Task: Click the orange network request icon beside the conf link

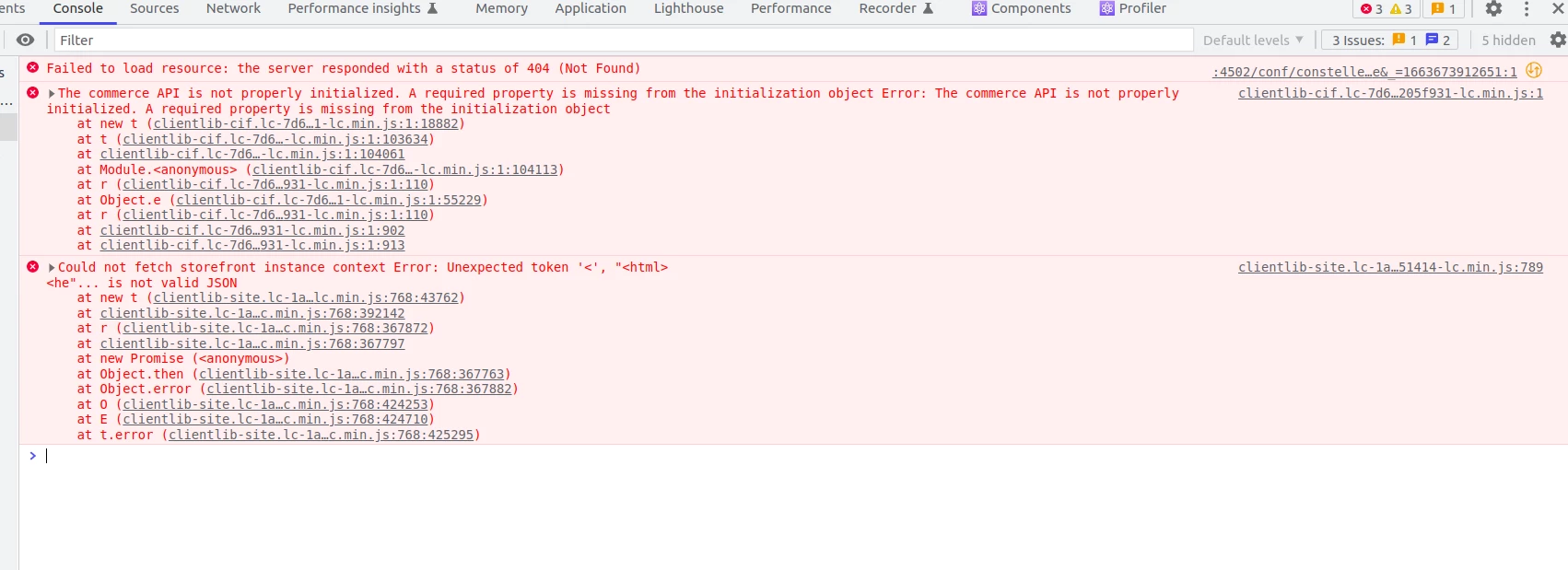Action: [1534, 70]
